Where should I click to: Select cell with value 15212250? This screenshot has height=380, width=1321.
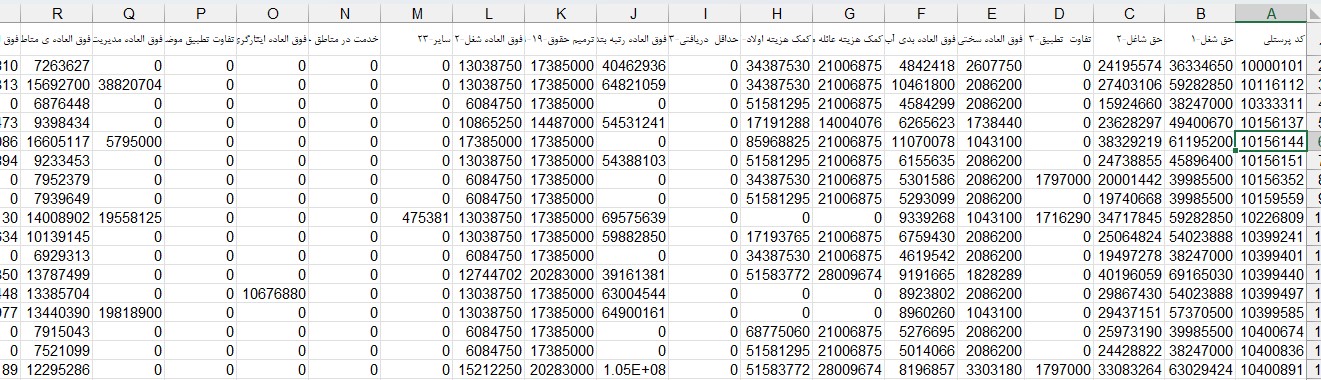click(489, 370)
